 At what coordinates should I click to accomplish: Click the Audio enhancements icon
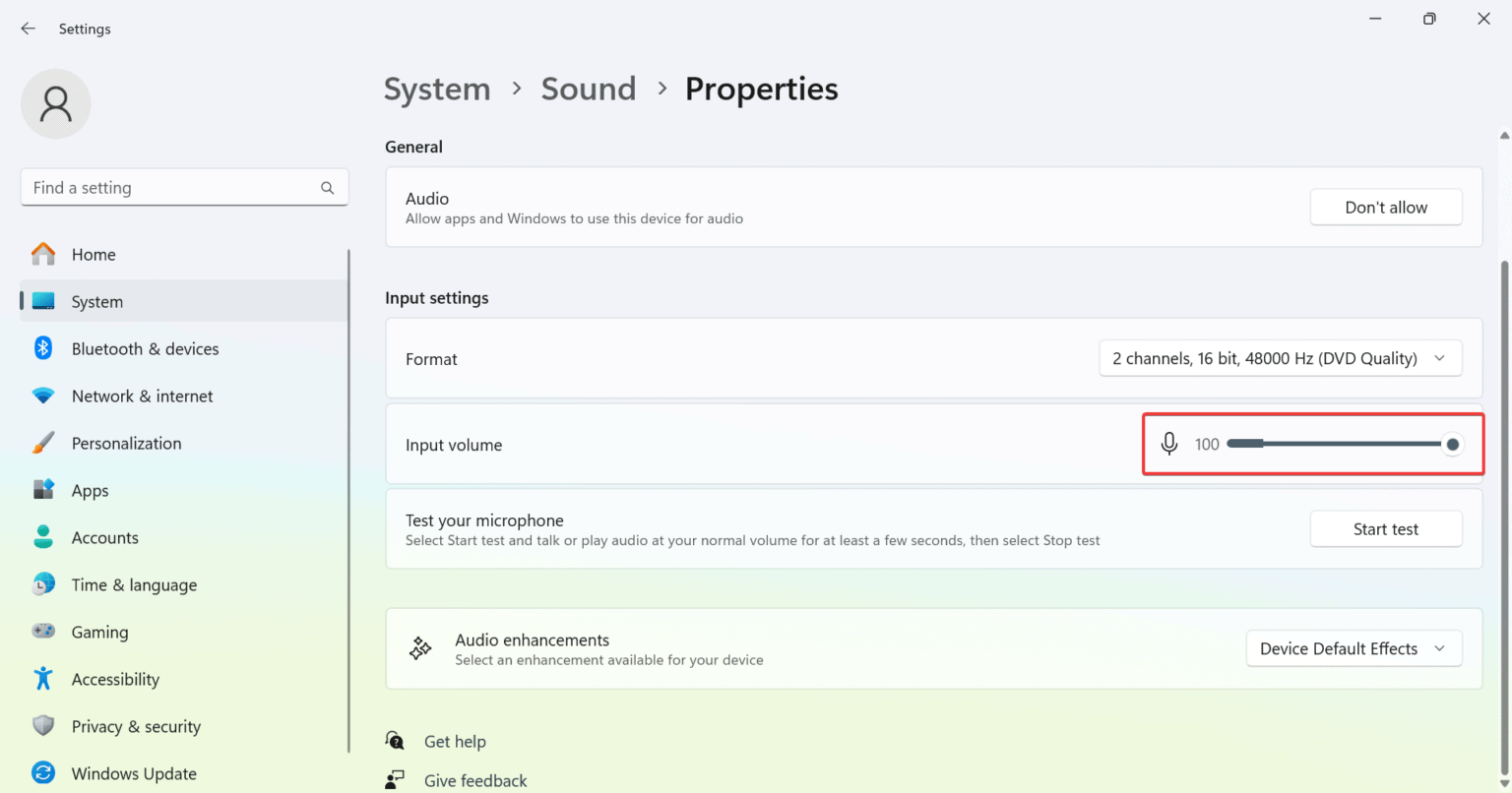pos(419,647)
